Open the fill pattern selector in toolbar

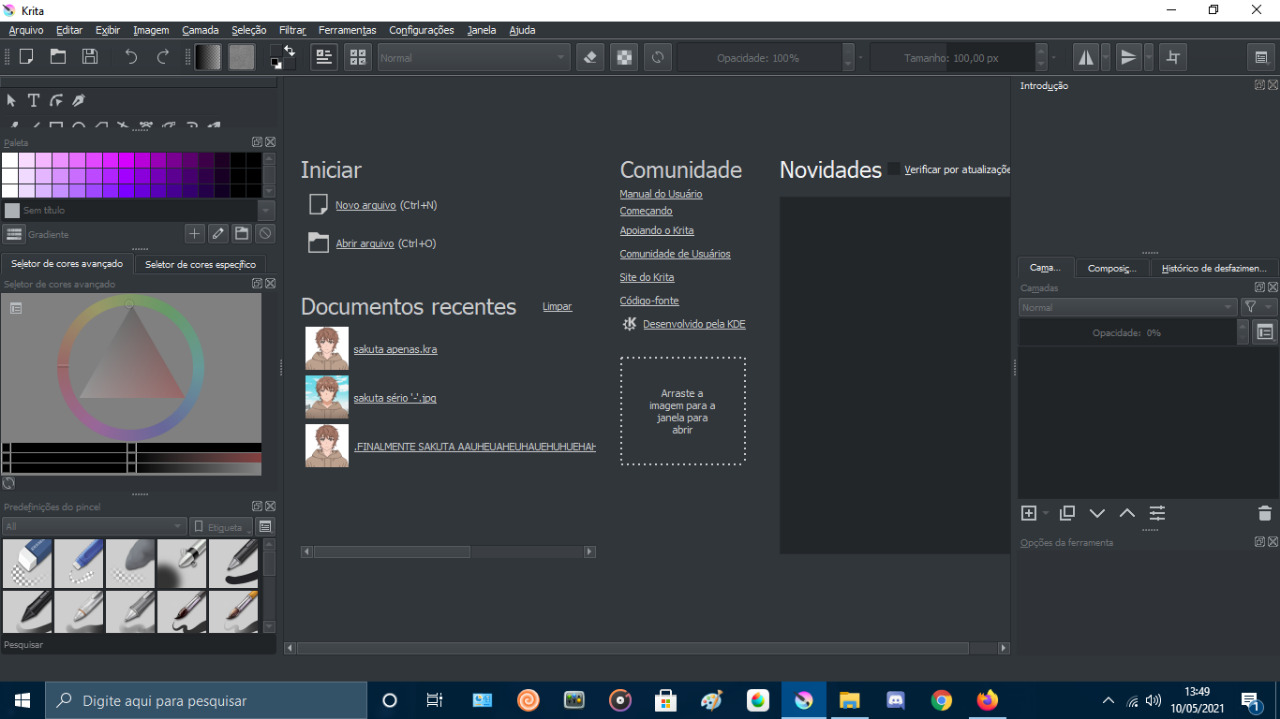click(241, 57)
